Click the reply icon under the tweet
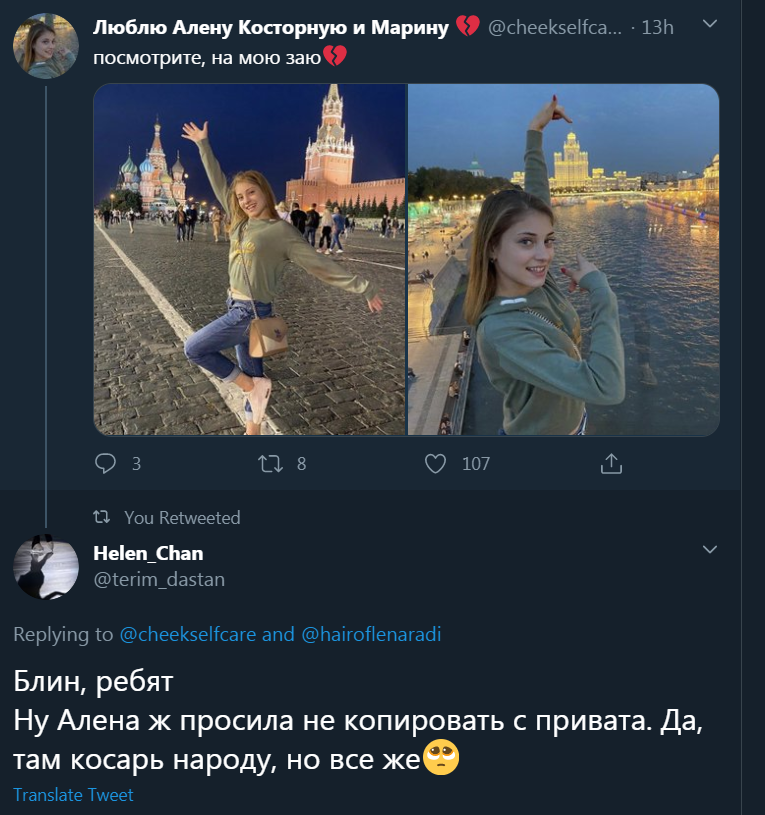The height and width of the screenshot is (815, 765). coord(106,464)
